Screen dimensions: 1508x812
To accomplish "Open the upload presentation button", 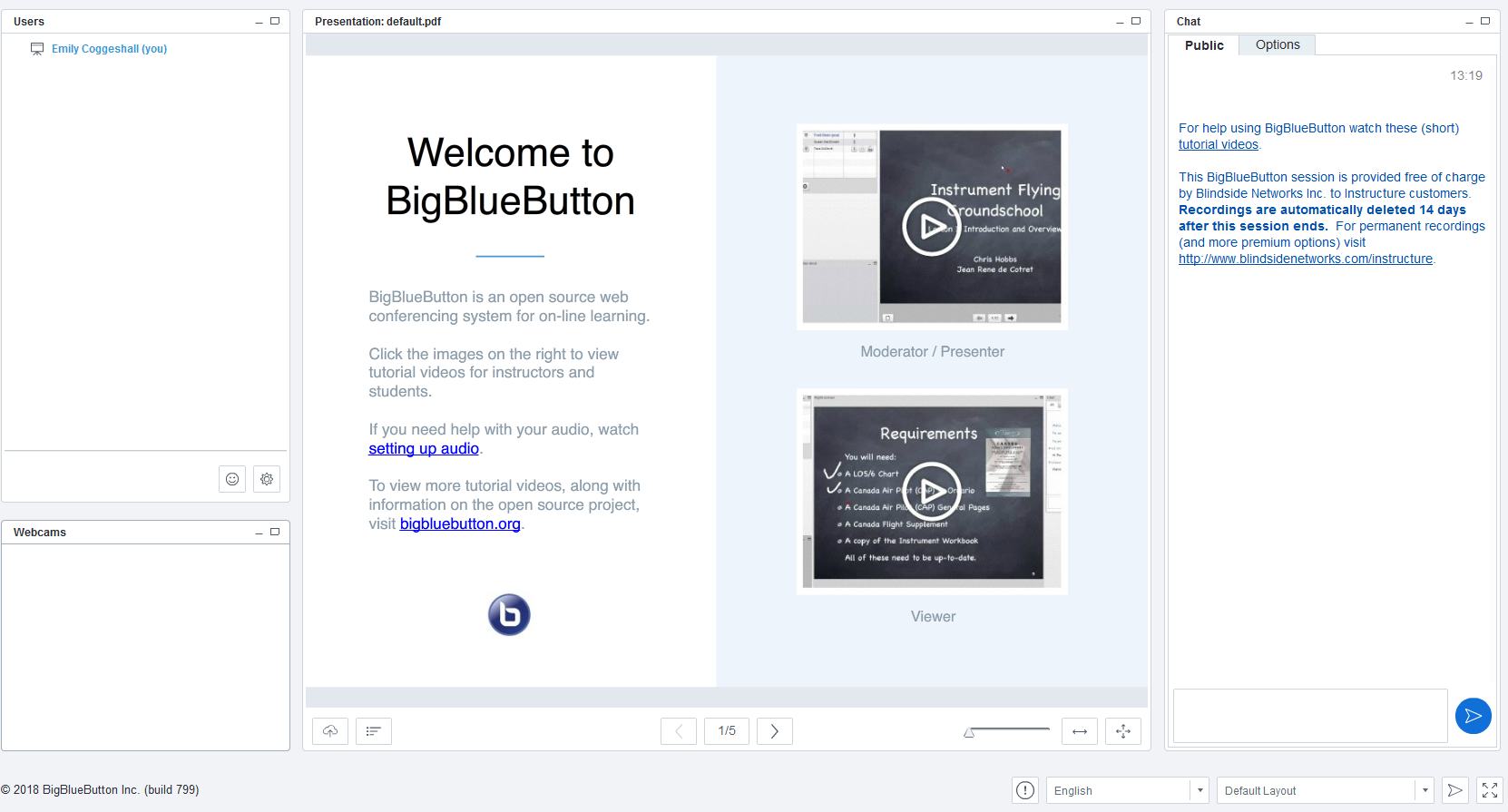I will [x=330, y=731].
